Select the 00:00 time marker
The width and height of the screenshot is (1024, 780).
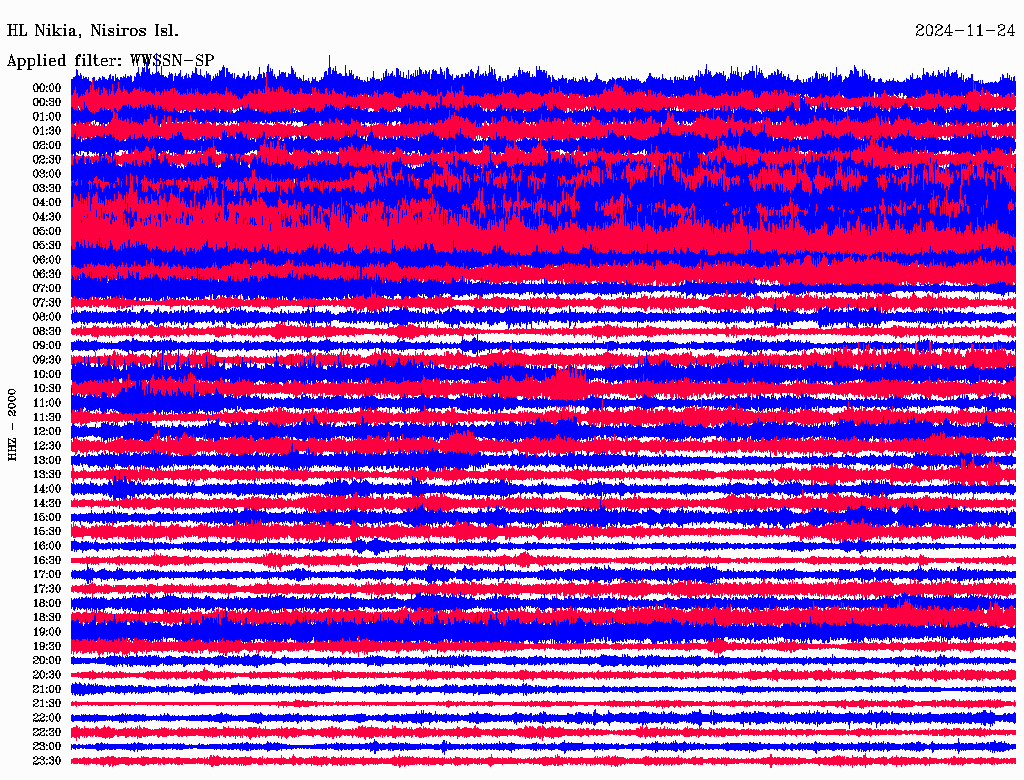point(47,88)
